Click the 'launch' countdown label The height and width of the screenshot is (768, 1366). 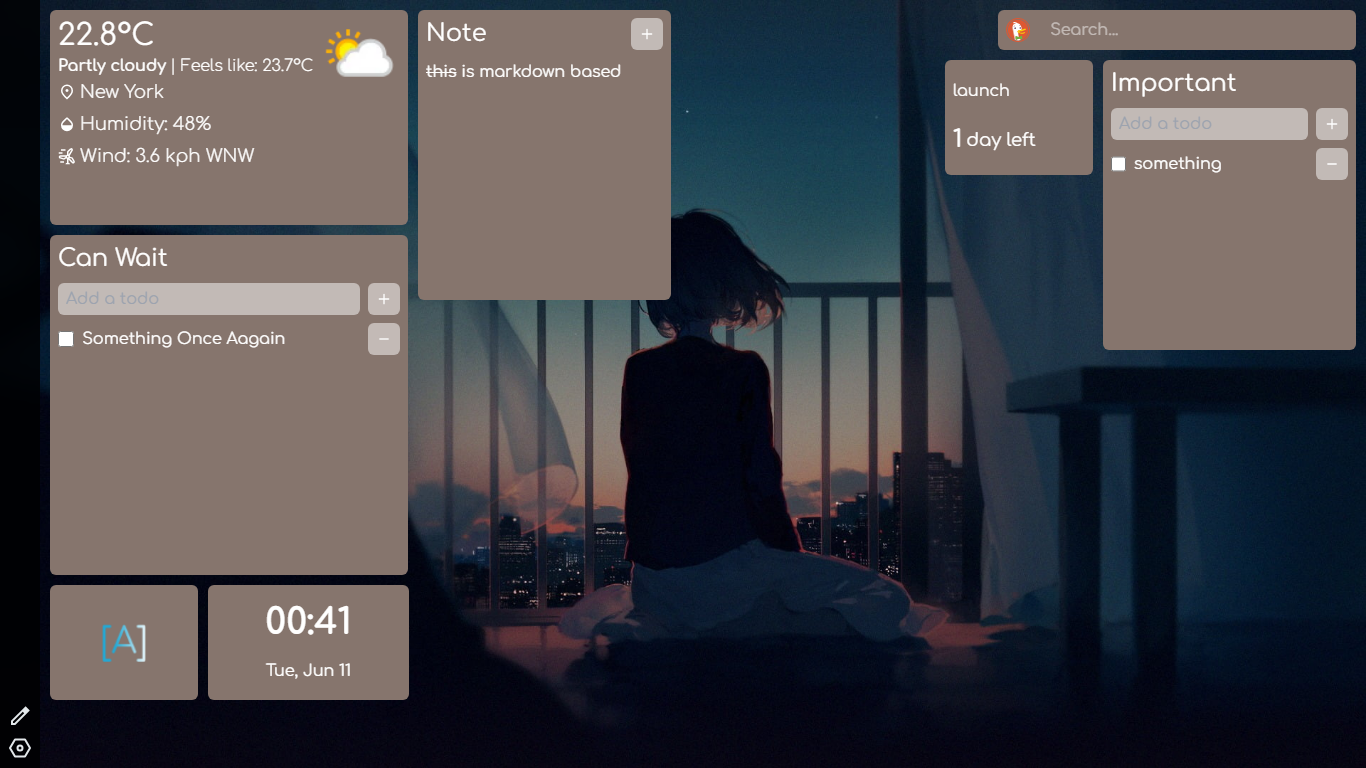pos(981,90)
